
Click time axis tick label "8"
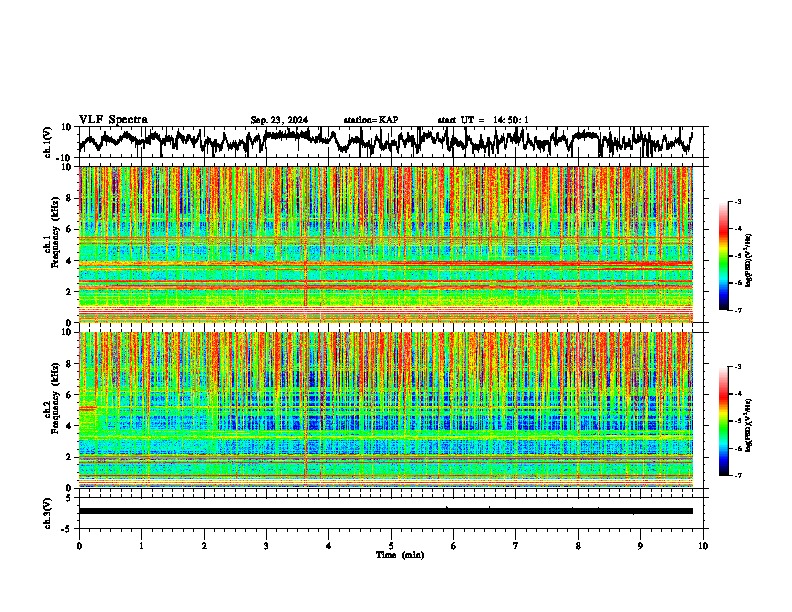(x=578, y=546)
